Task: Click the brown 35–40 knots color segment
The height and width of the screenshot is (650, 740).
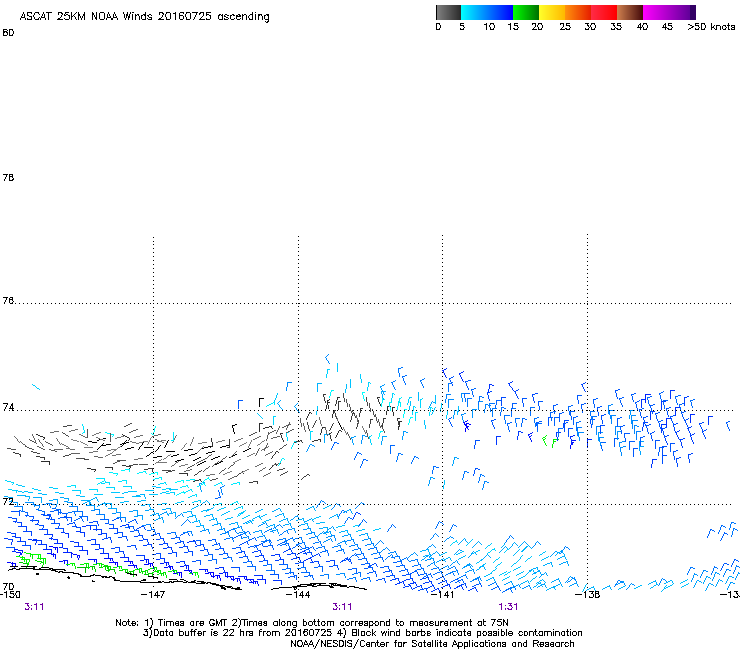Action: [x=630, y=12]
